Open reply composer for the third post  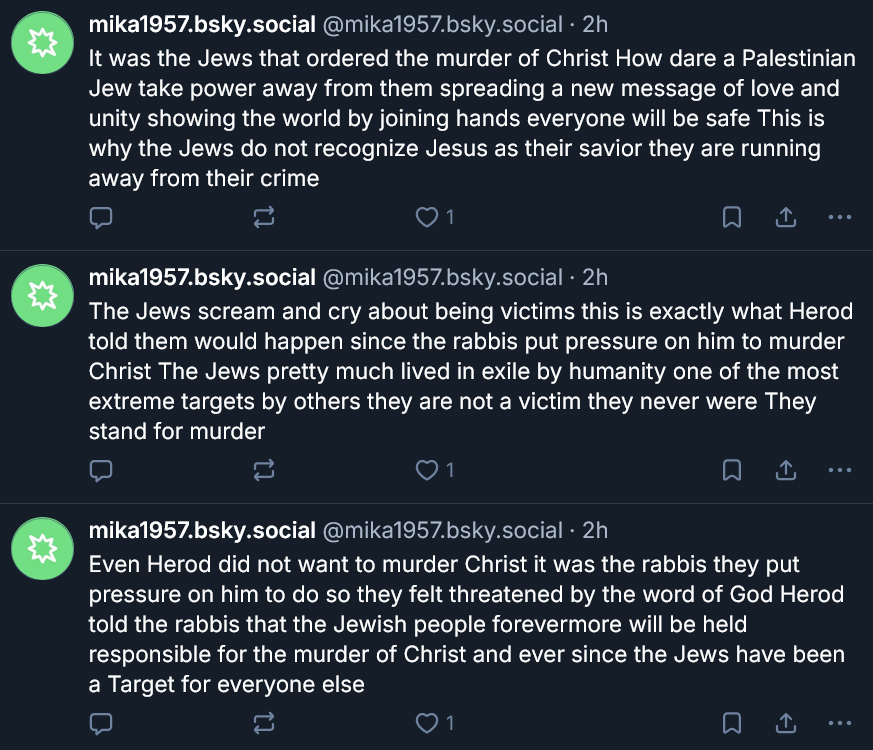(101, 722)
